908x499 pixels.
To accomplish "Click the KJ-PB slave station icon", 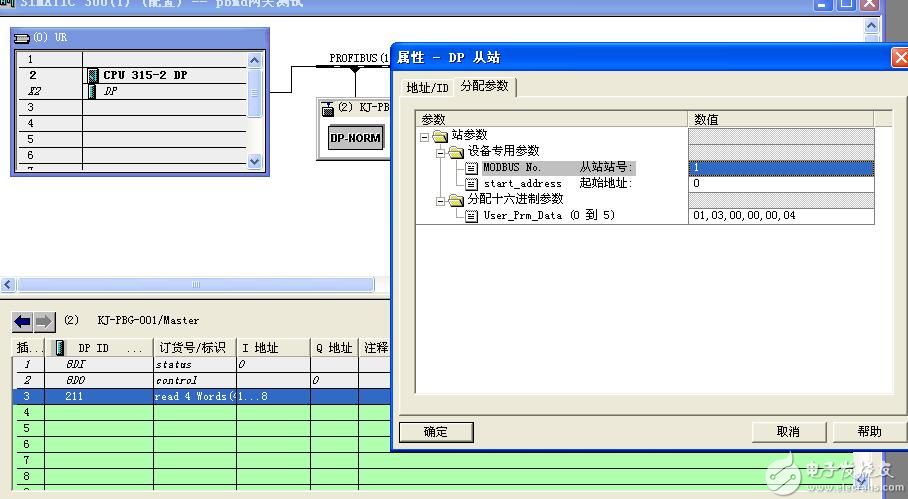I will 328,108.
